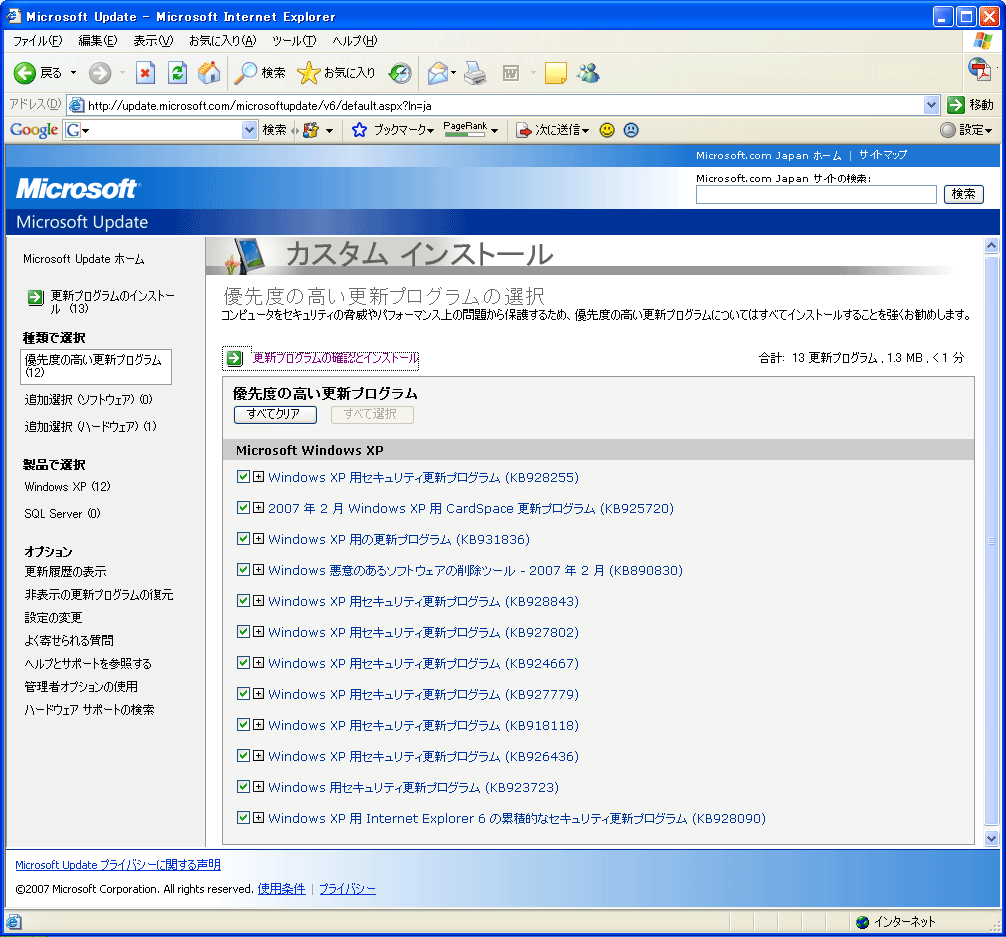The height and width of the screenshot is (937, 1006).
Task: Click the Google toolbar logo
Action: (34, 130)
